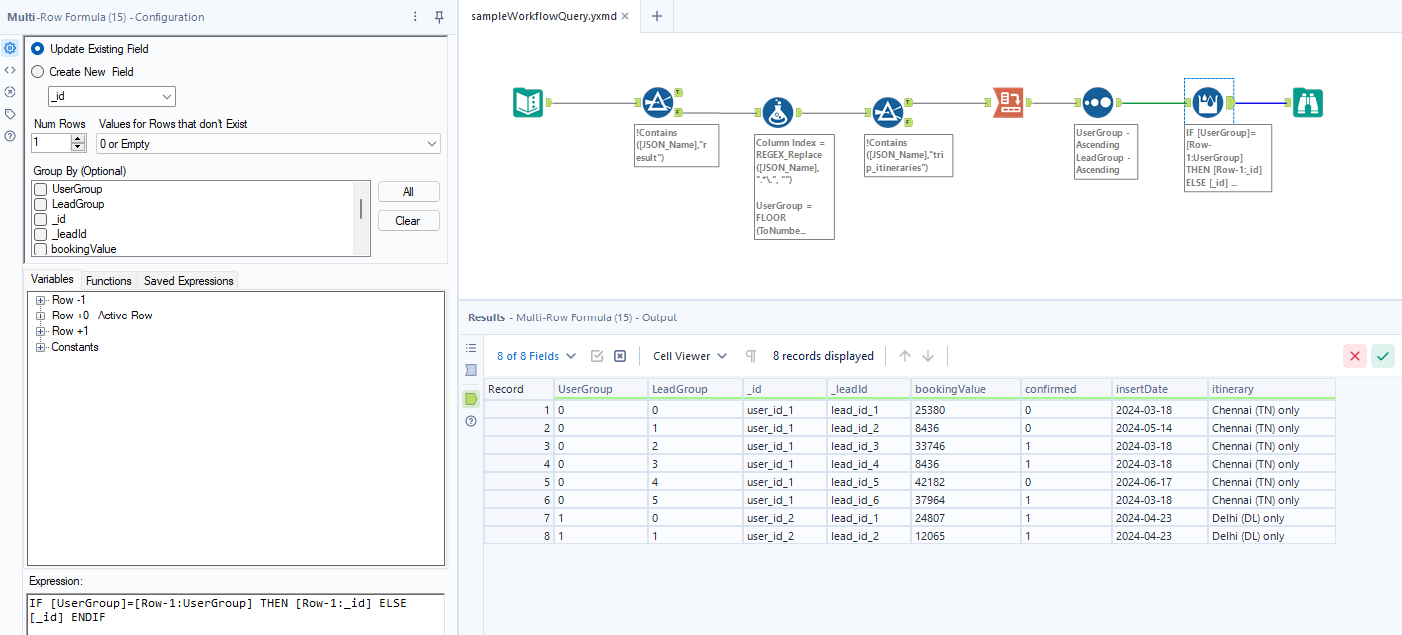
Task: Click the Browse tool at workflow end
Action: [1310, 101]
